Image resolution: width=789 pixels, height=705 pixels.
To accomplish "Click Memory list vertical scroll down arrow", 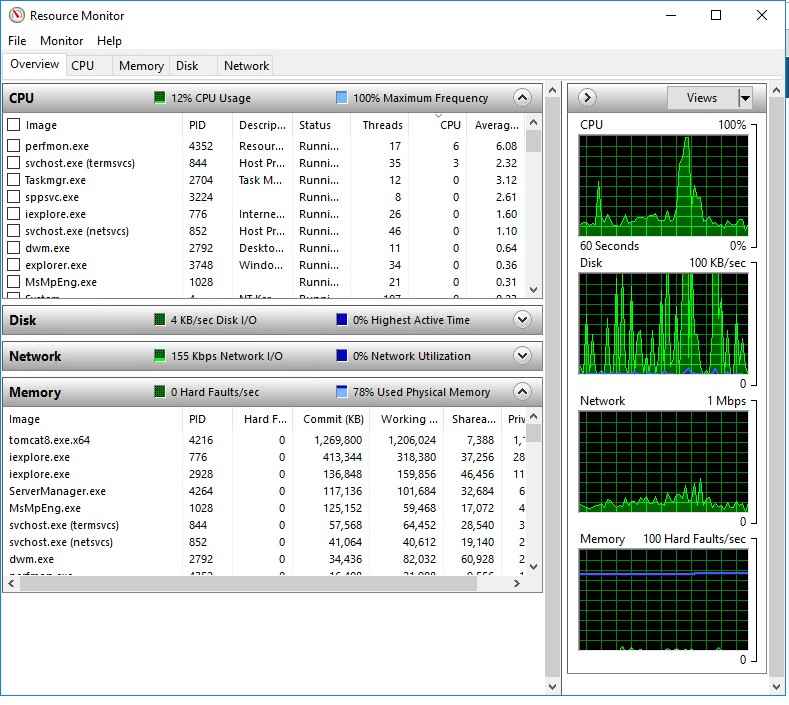I will tap(534, 567).
